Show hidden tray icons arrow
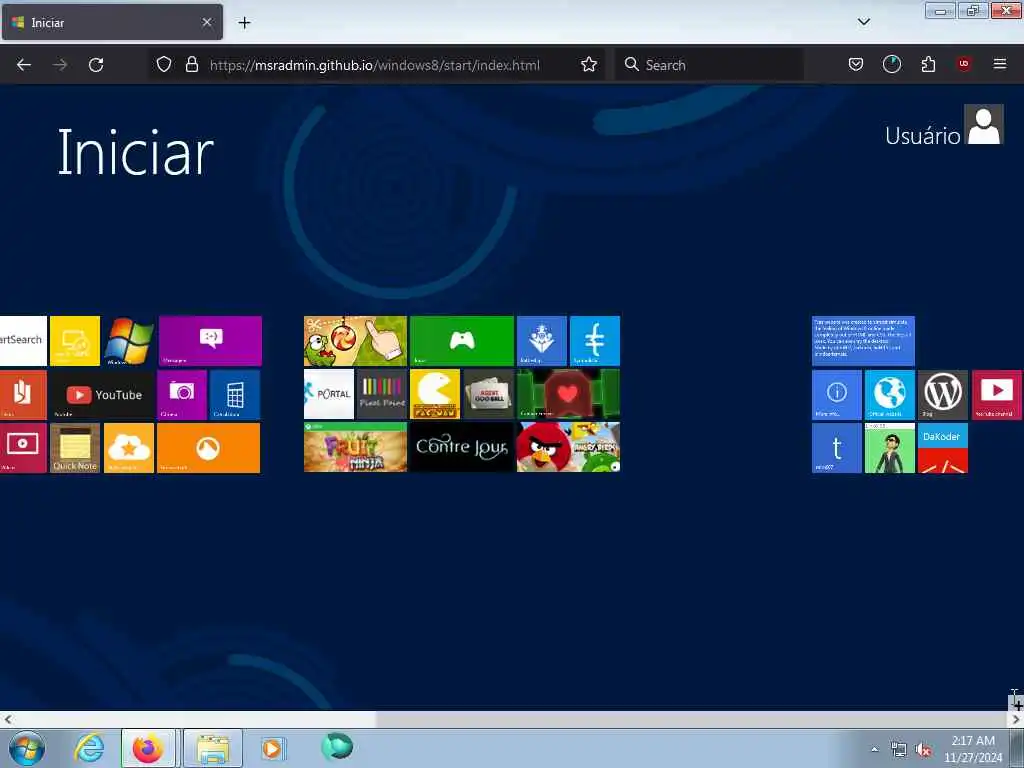This screenshot has width=1024, height=768. click(x=874, y=750)
